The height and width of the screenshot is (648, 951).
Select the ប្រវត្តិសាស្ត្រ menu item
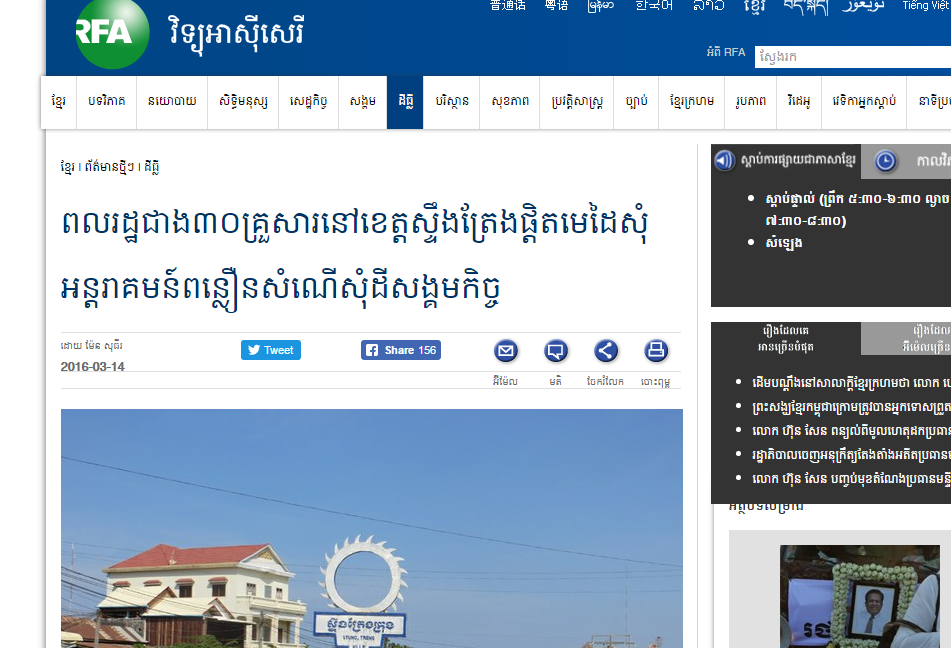pyautogui.click(x=577, y=102)
